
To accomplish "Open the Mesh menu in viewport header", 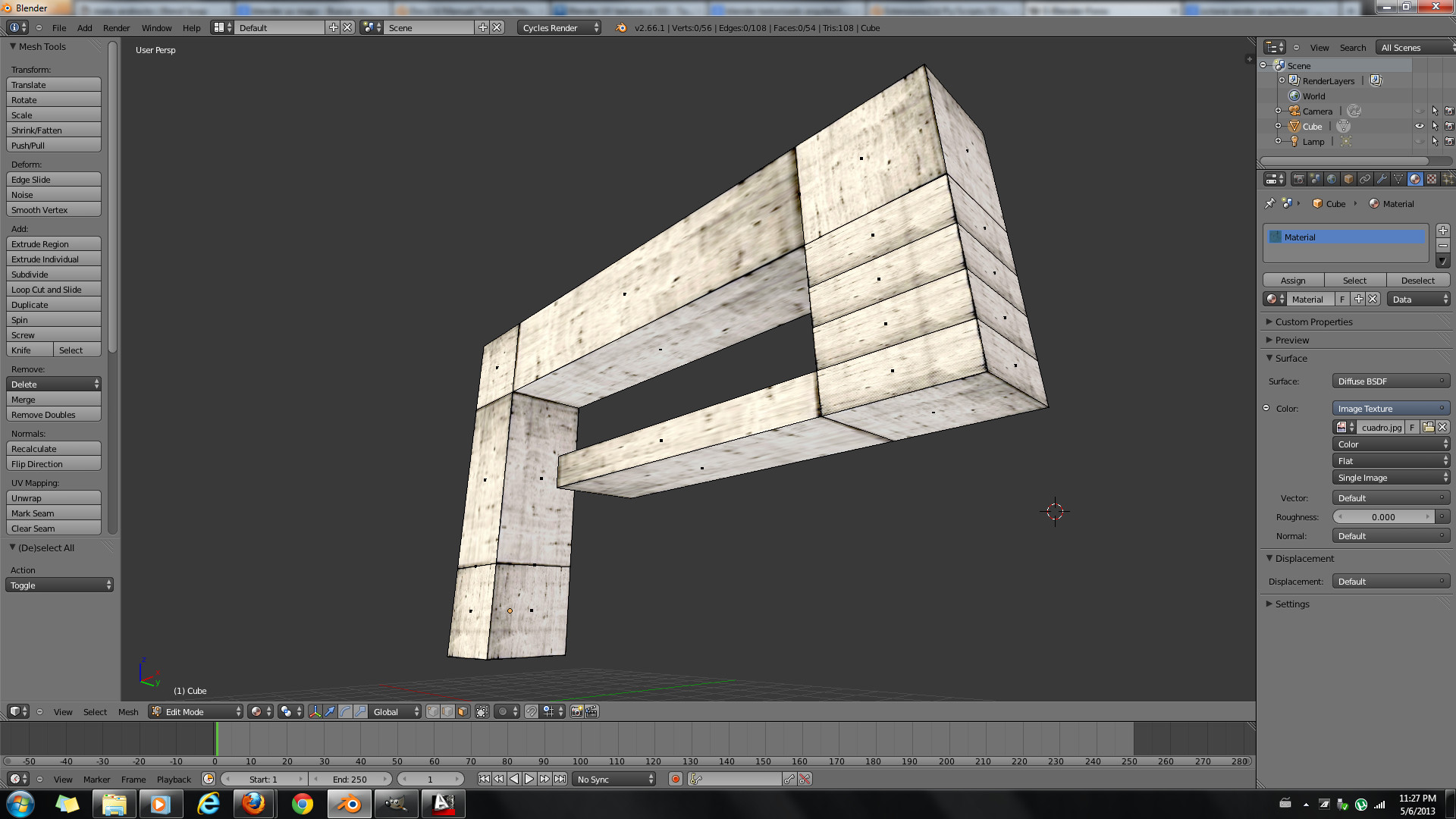I will point(128,711).
